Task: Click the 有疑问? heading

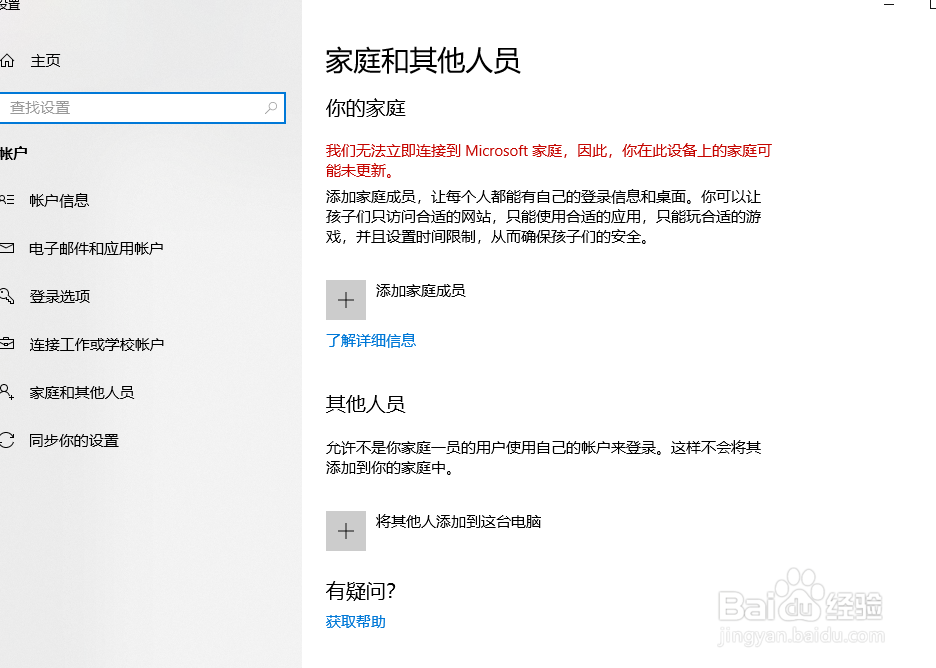Action: pos(361,591)
